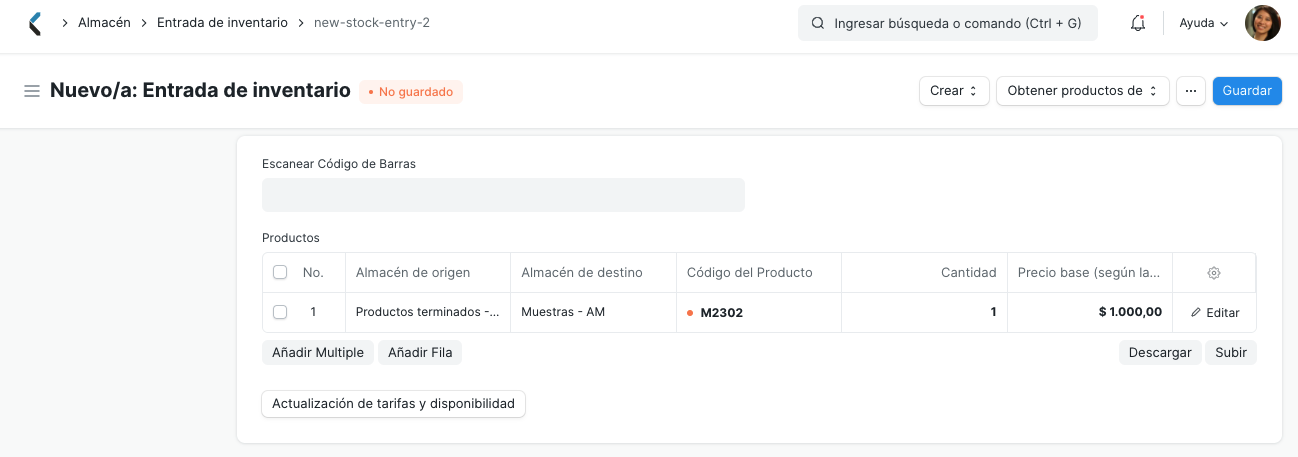Toggle the select-all checkbox in Productos header
The height and width of the screenshot is (457, 1298).
tap(280, 272)
